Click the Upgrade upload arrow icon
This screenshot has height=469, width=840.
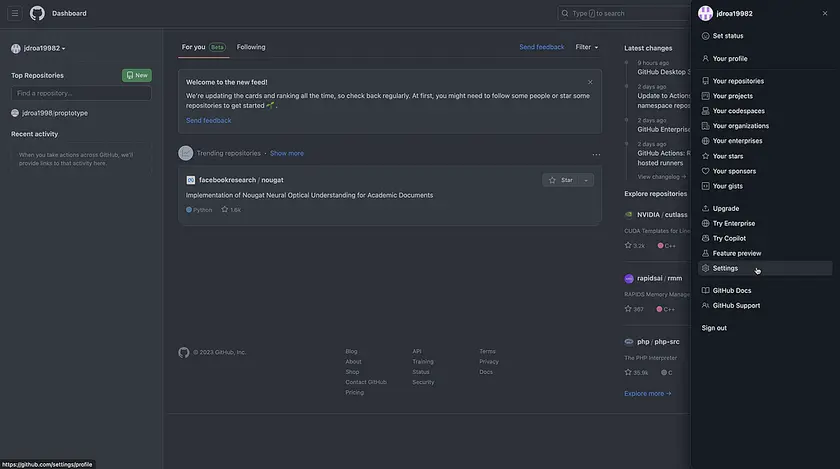coord(705,209)
